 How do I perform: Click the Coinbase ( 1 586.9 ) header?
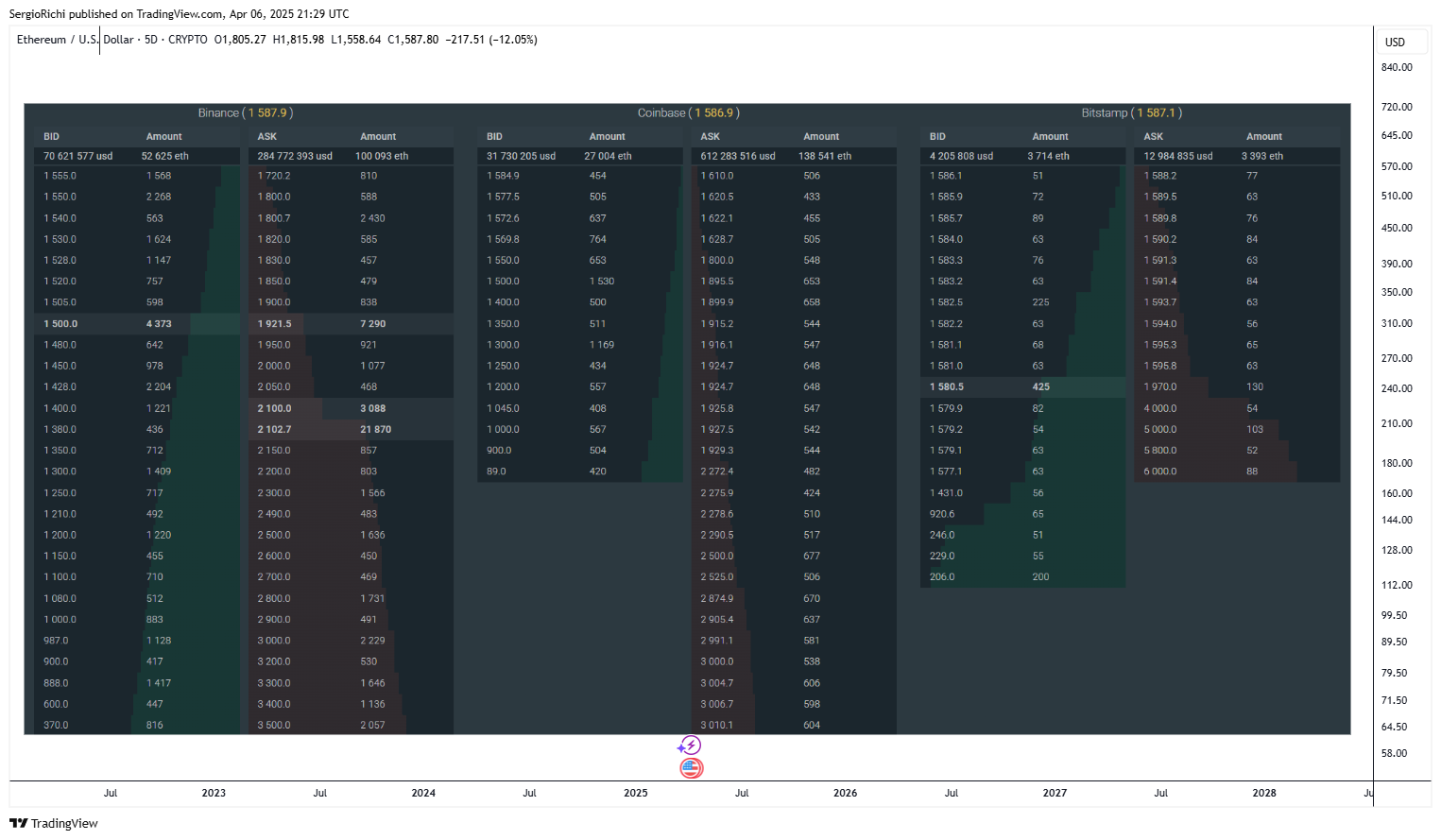pos(689,112)
